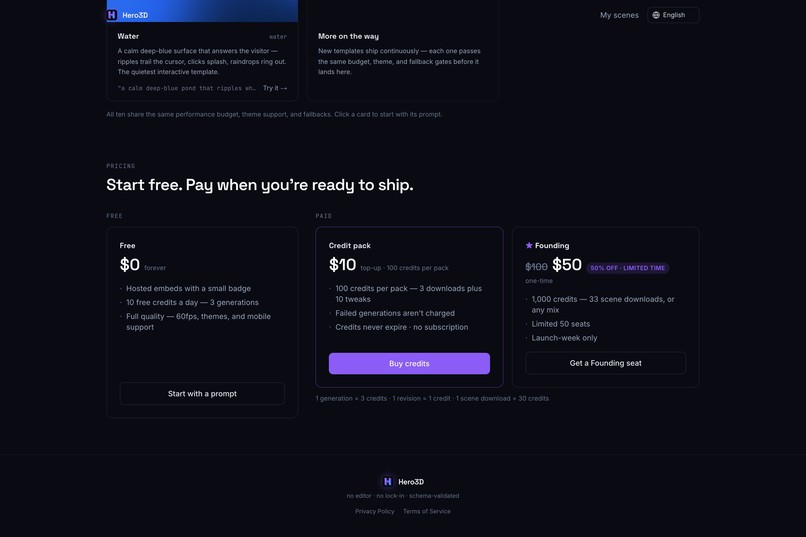This screenshot has width=806, height=537.
Task: Click Try it arrow on Water card
Action: 275,88
